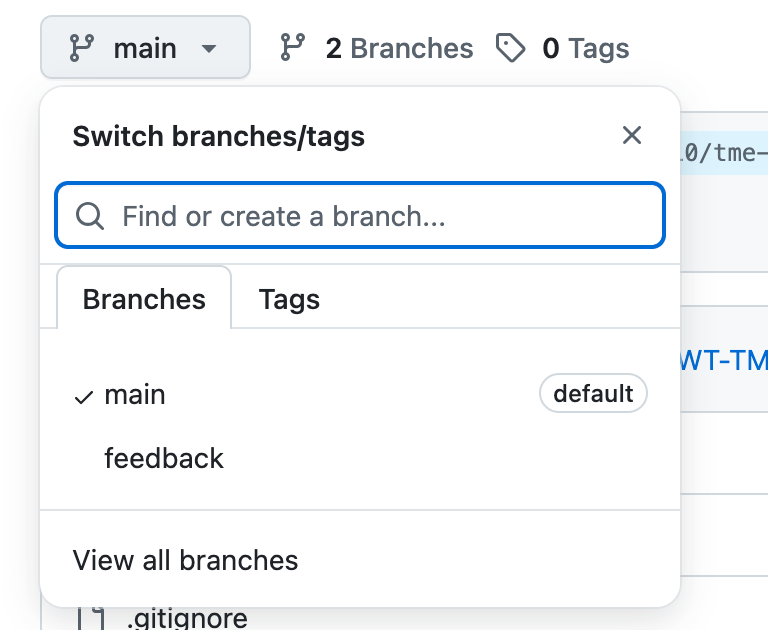Click the .gitignore file icon

click(x=92, y=619)
